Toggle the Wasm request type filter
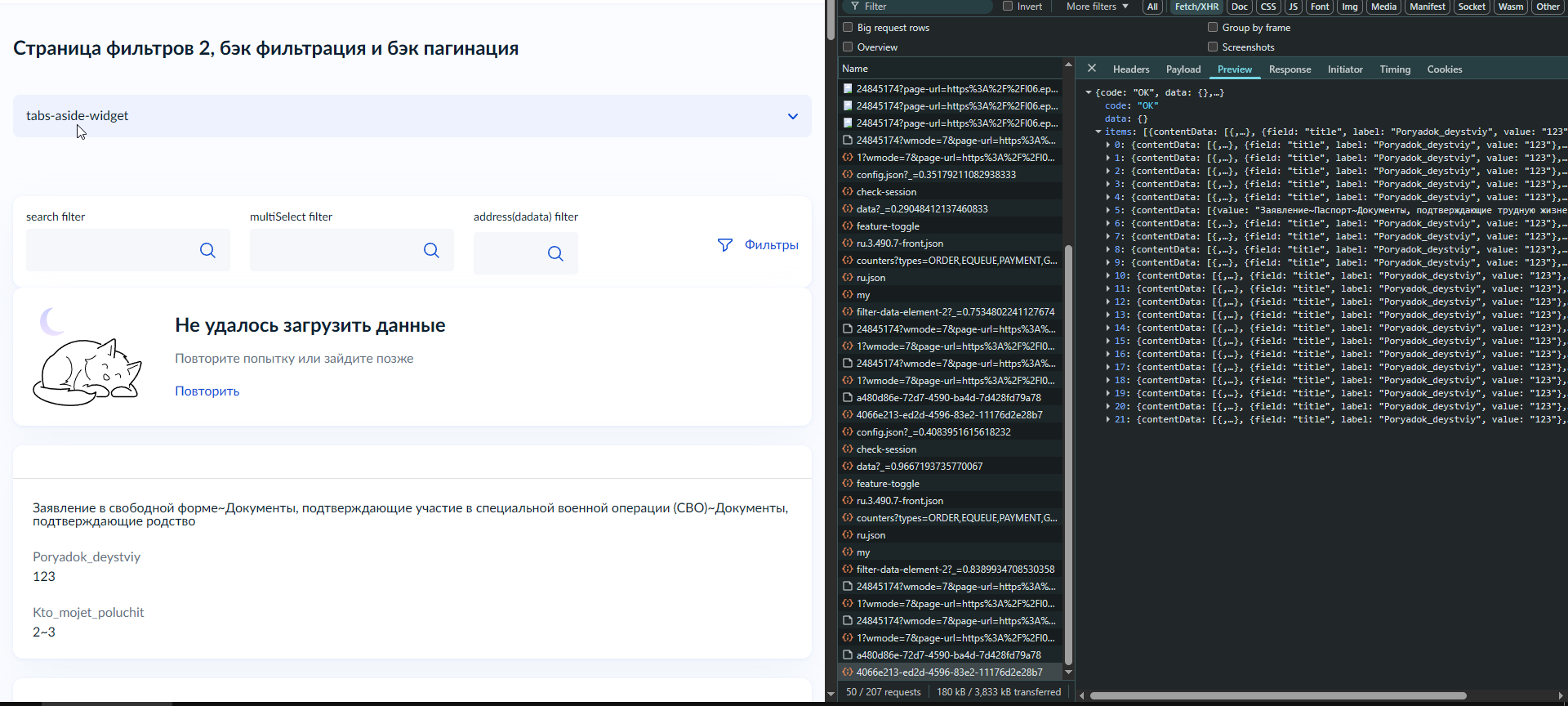The height and width of the screenshot is (706, 1568). [1511, 7]
